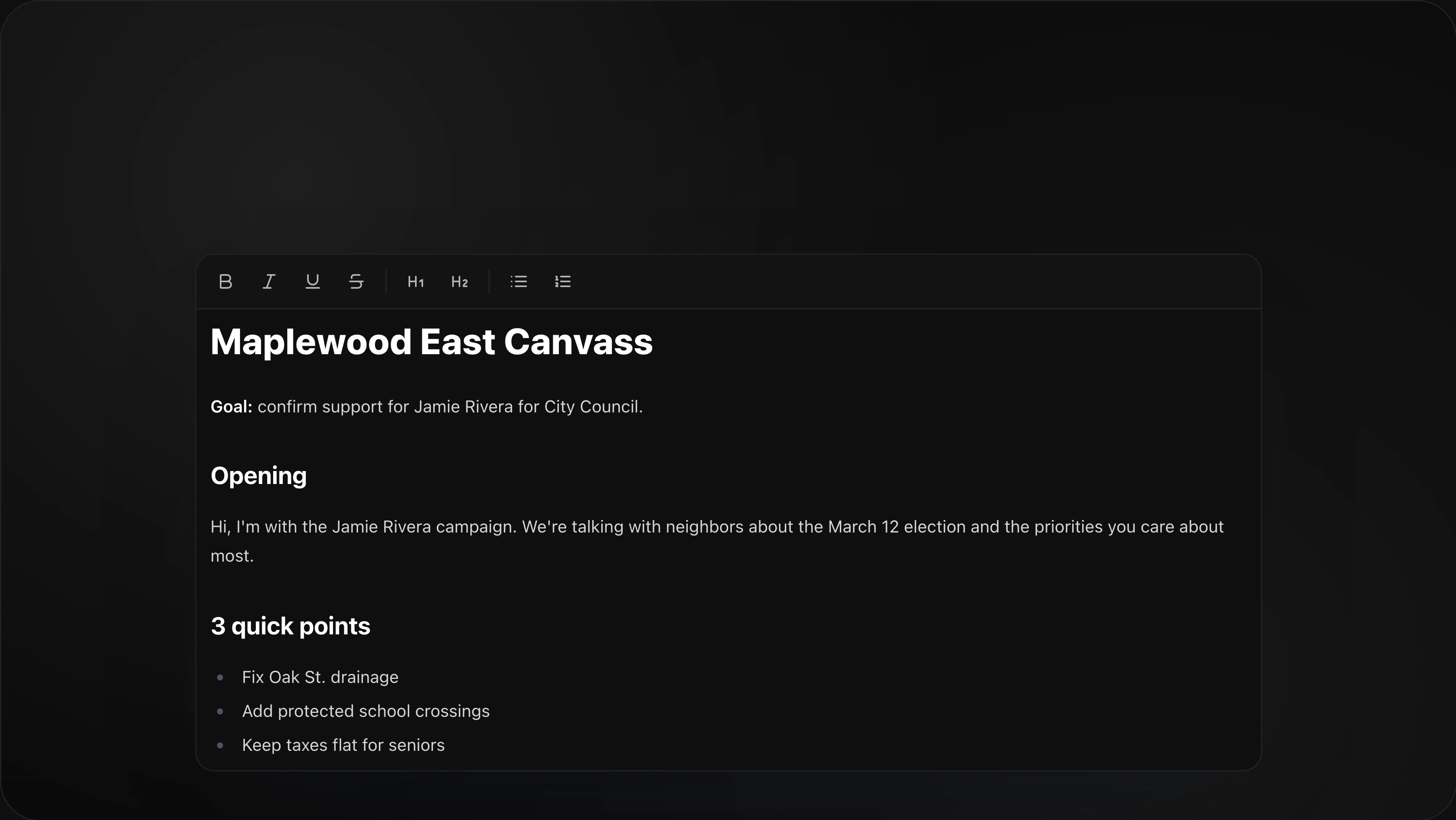Insert a numbered list
This screenshot has width=1456, height=820.
click(563, 282)
